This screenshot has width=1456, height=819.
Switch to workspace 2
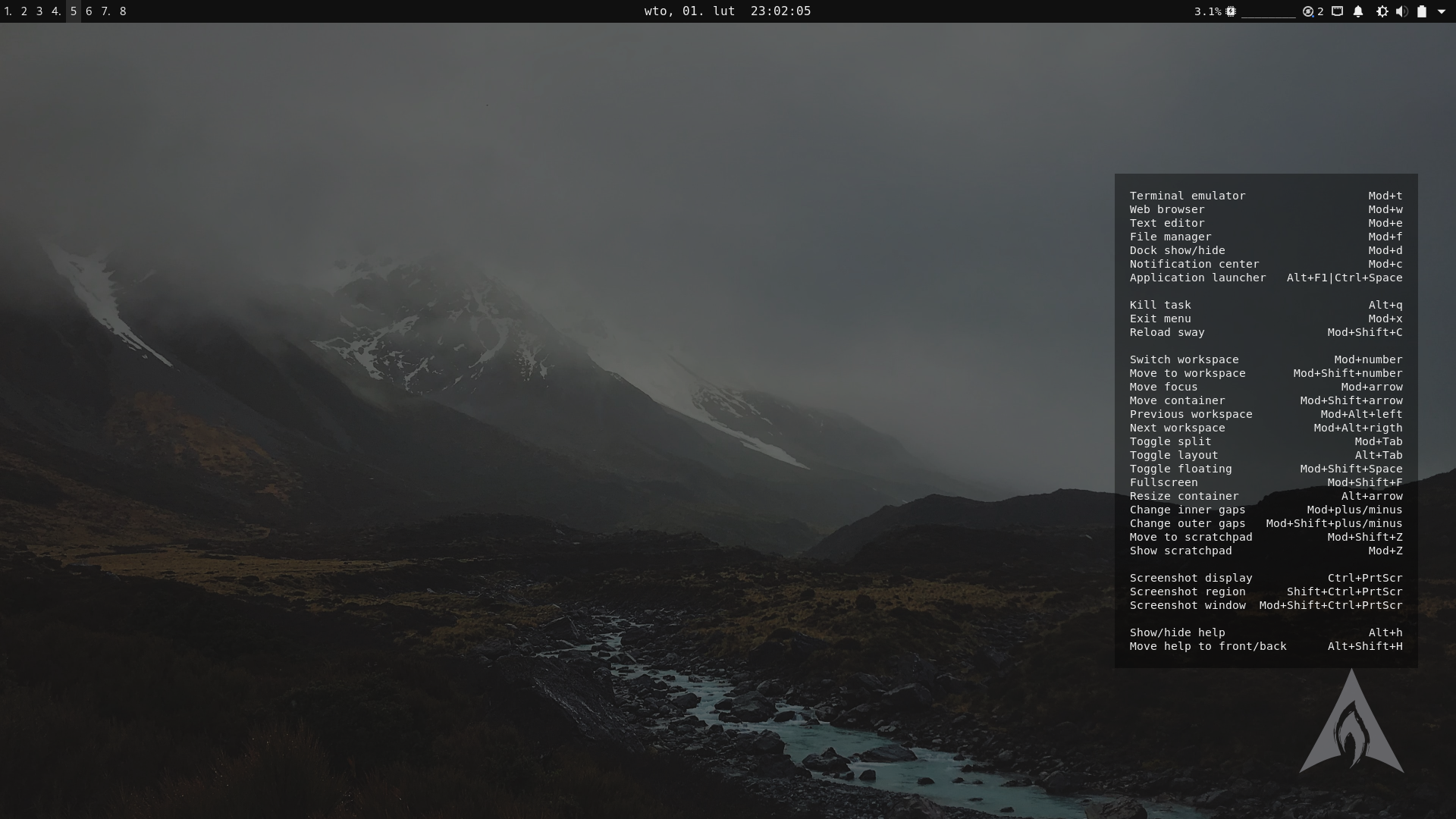(24, 11)
